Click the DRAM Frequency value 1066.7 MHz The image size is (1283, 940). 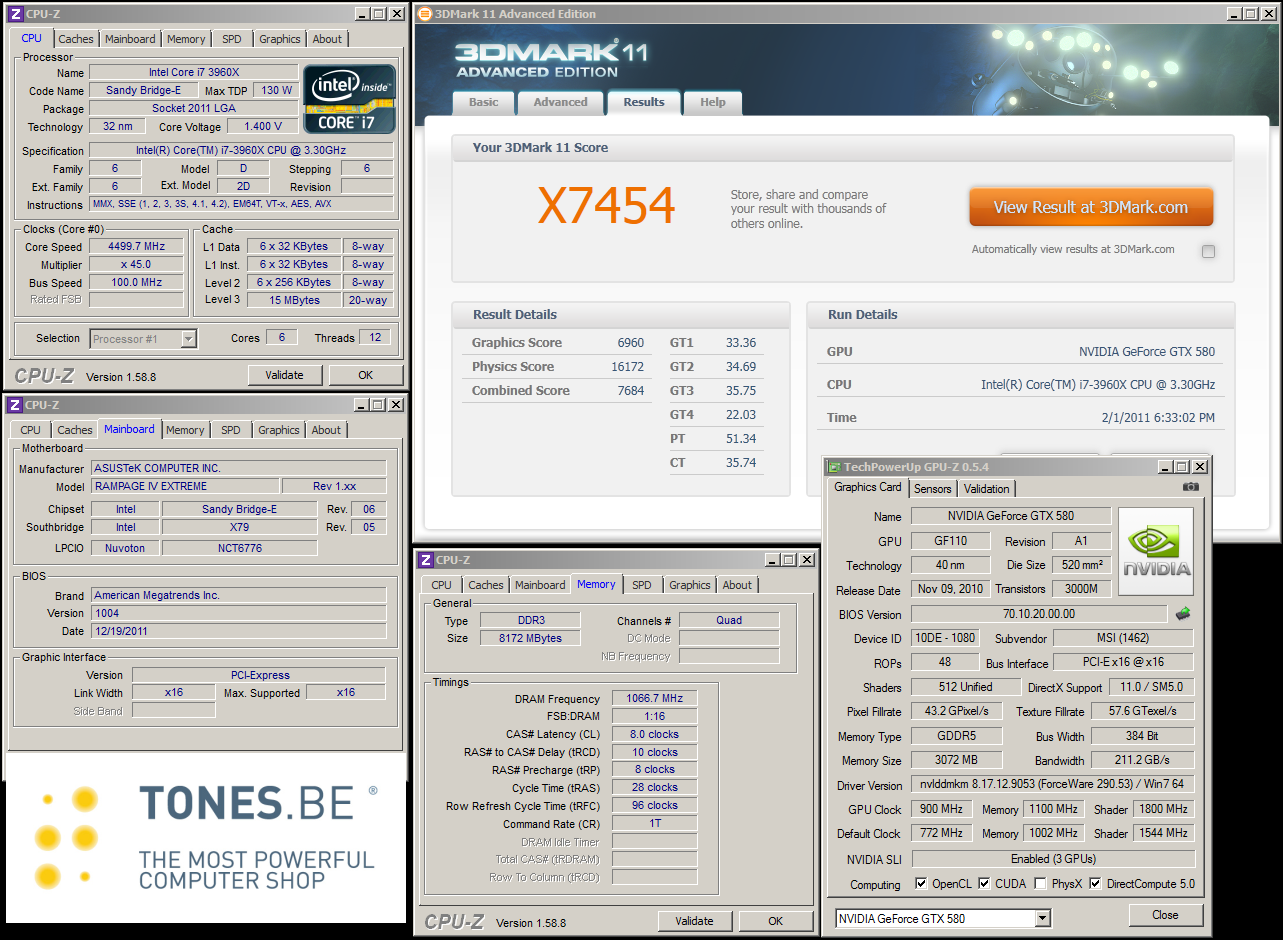(655, 699)
